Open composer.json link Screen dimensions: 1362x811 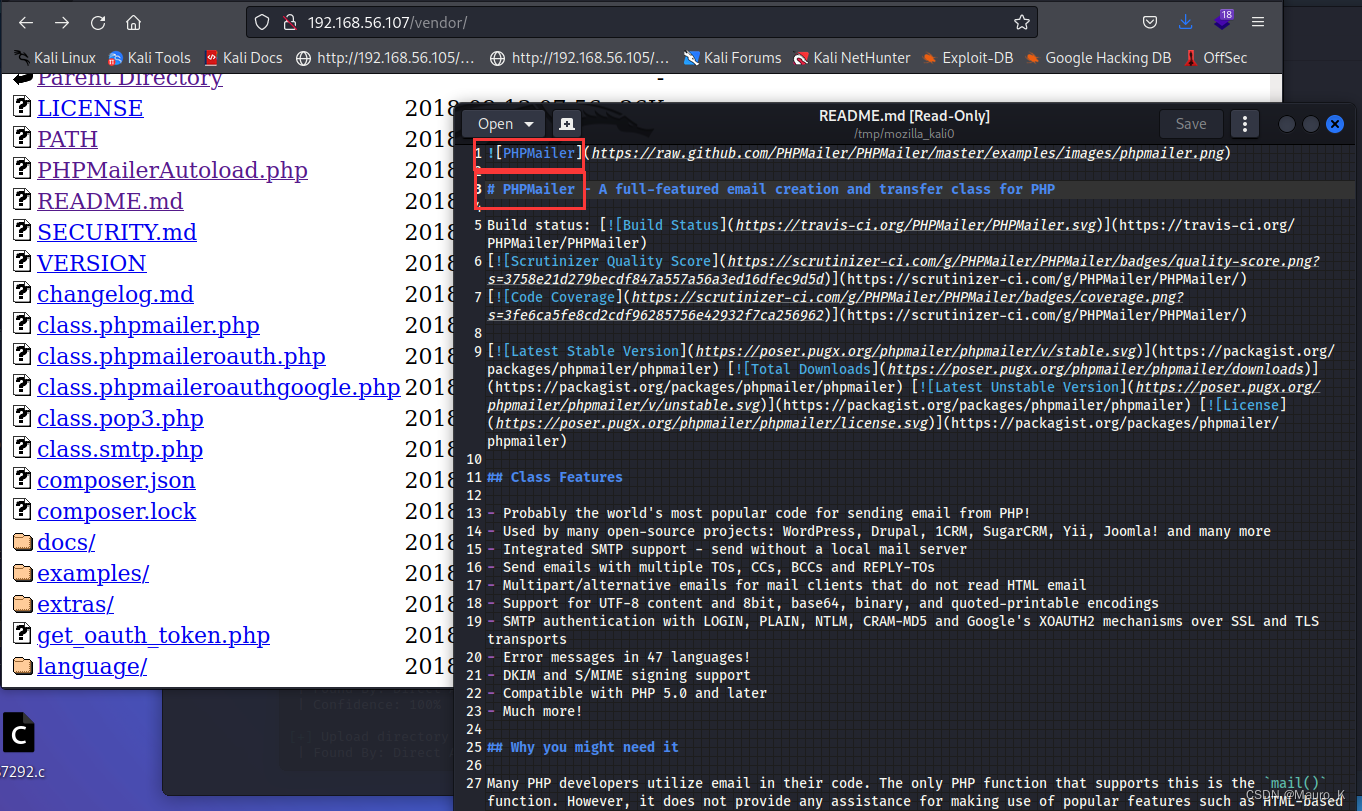[116, 480]
